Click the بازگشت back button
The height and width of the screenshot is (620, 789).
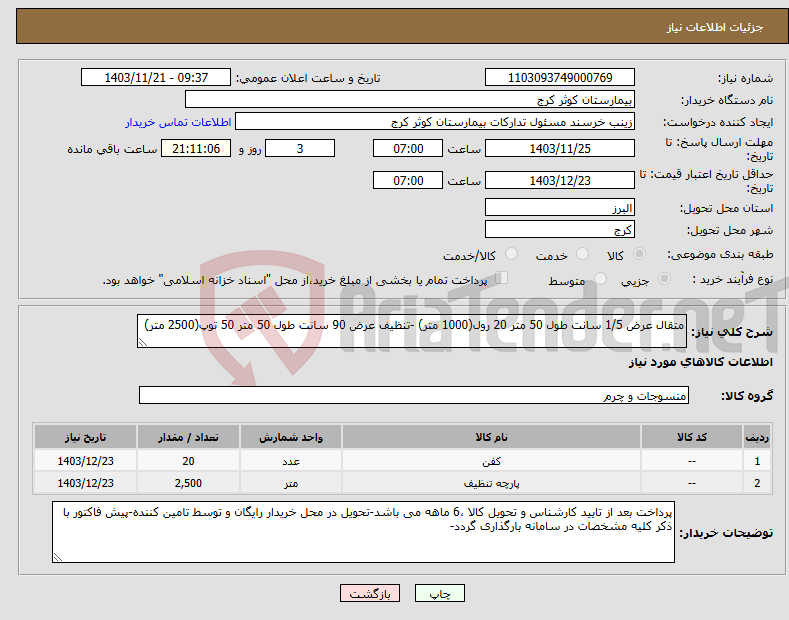point(370,594)
